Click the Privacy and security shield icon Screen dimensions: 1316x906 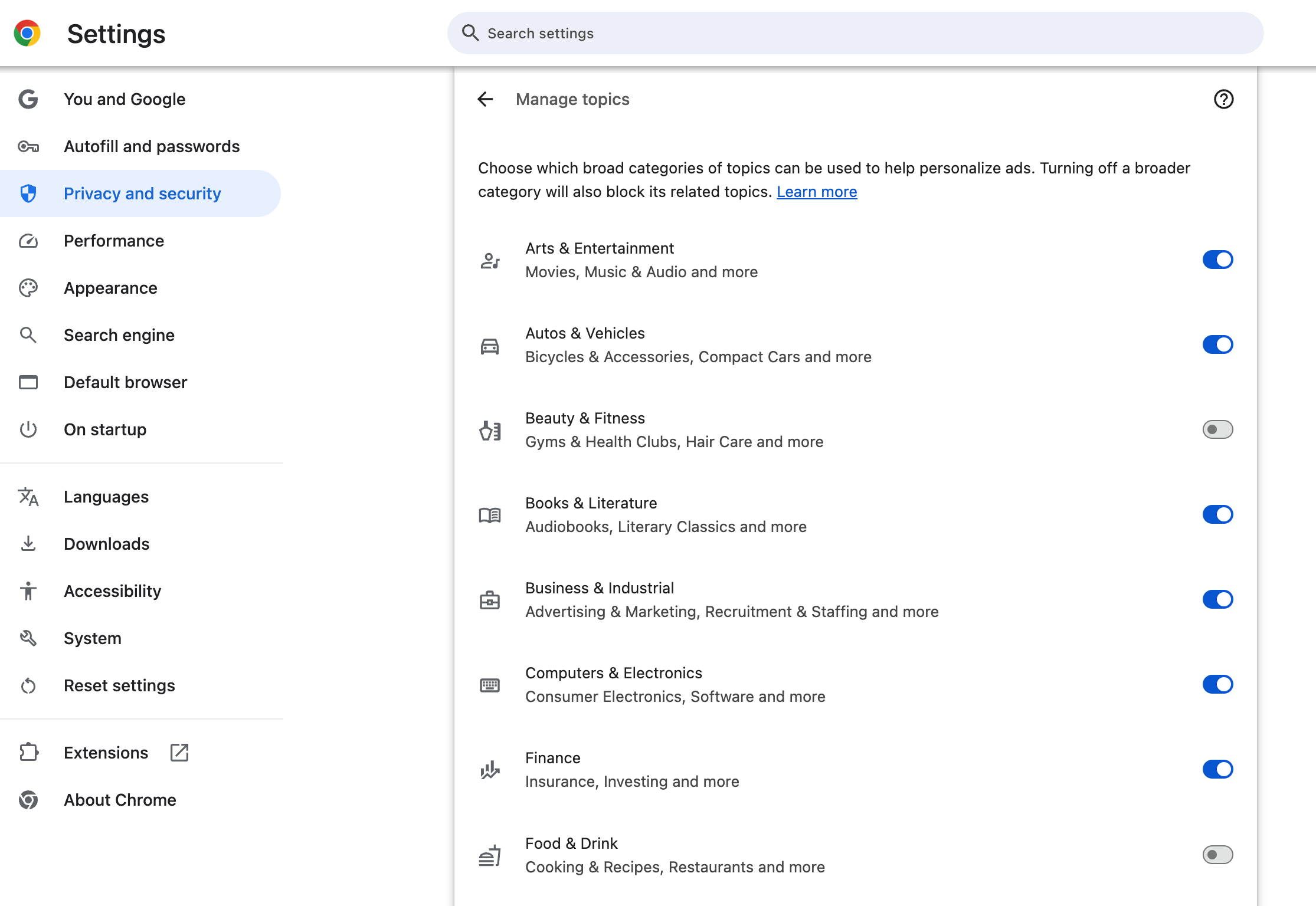pyautogui.click(x=29, y=193)
